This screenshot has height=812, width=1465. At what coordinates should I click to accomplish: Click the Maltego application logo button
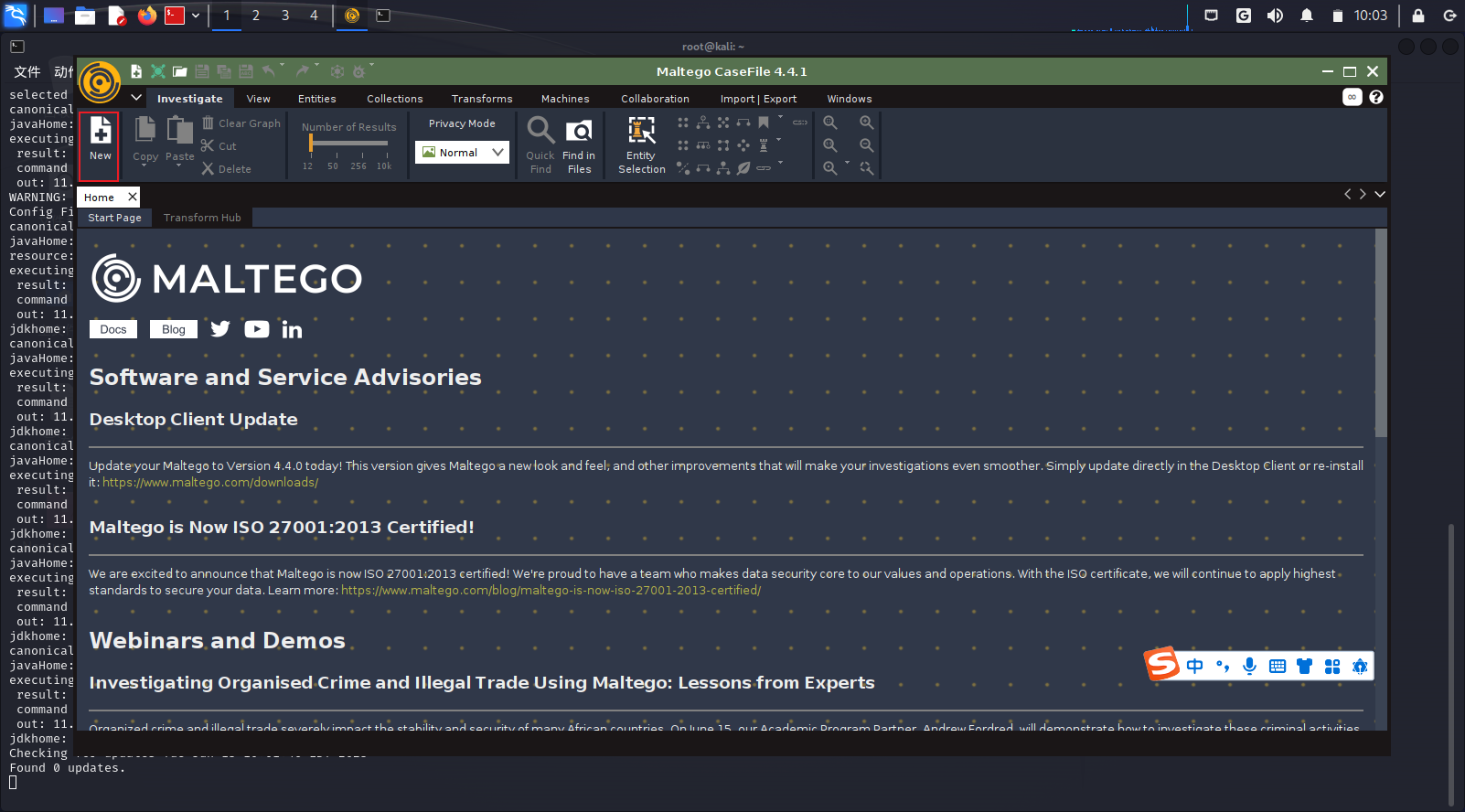click(x=100, y=82)
